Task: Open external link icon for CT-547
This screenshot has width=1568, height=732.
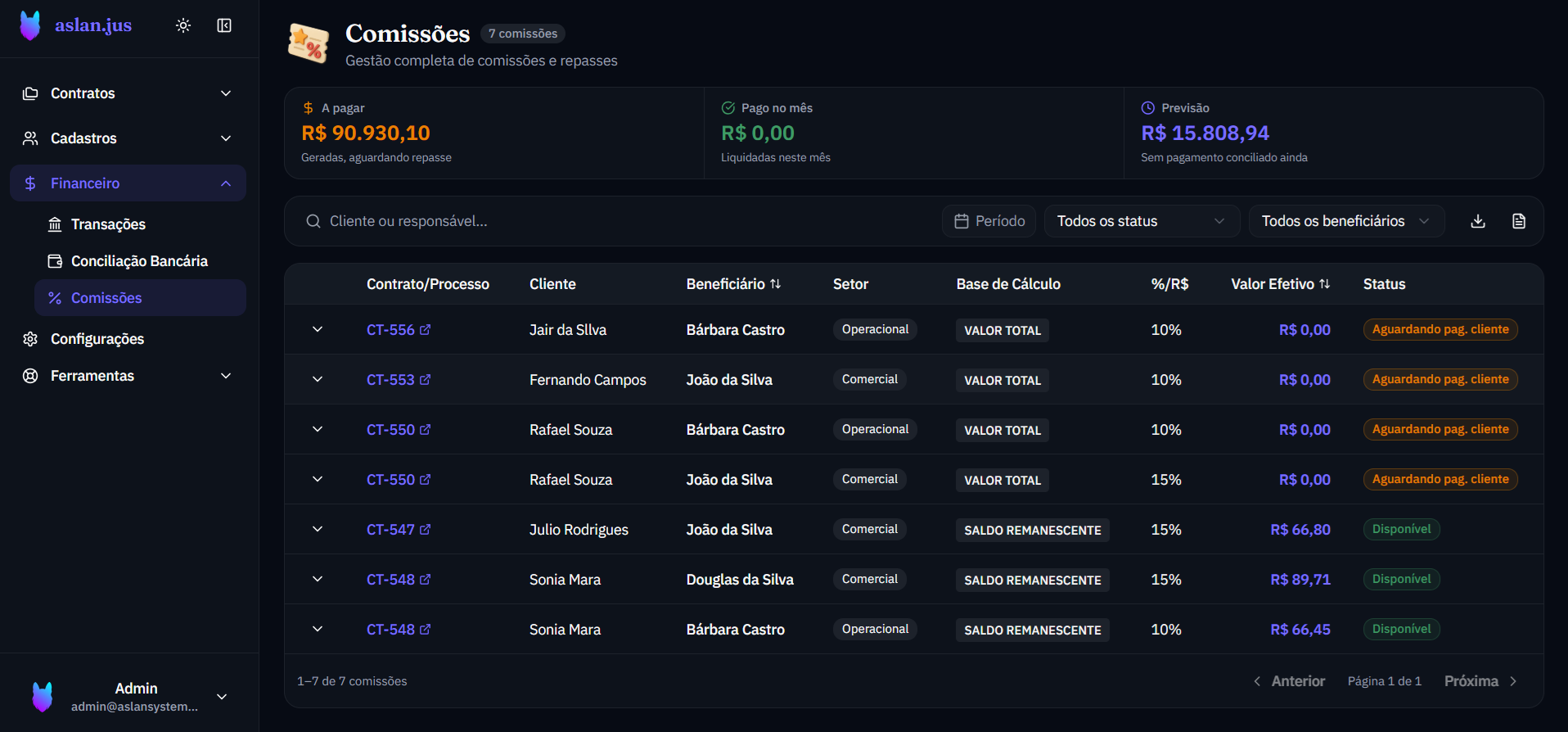Action: [x=425, y=530]
